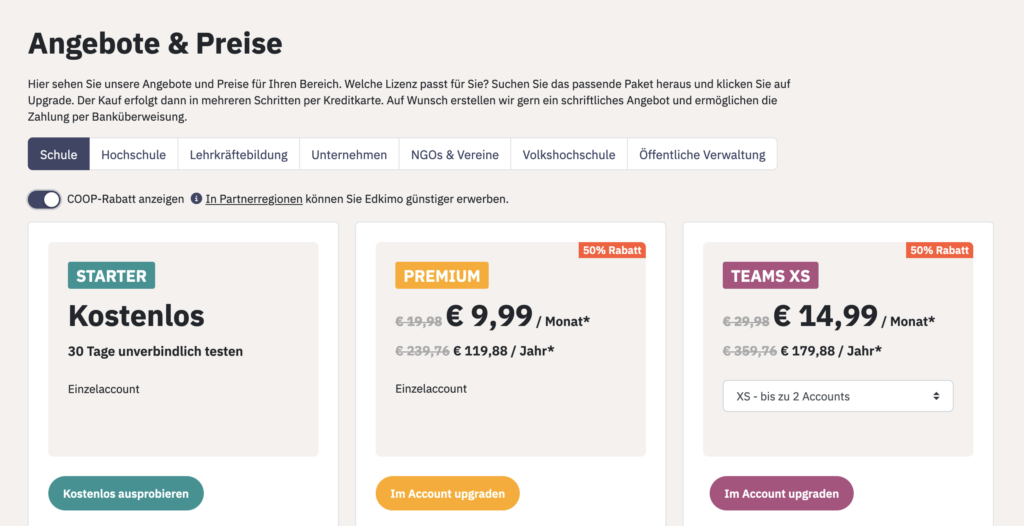Screen dimensions: 1024x526
Task: Click the TEAMS XS plan label badge
Action: pyautogui.click(x=771, y=275)
